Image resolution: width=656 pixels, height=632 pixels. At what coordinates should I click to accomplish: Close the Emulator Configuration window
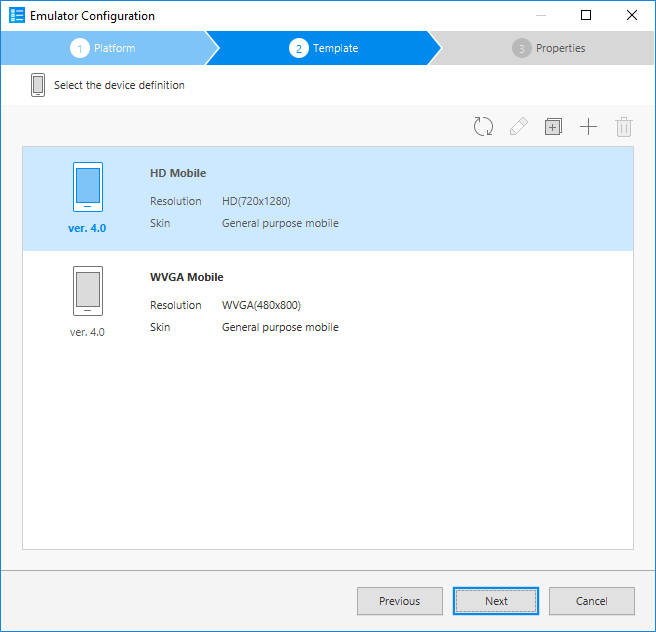coord(632,16)
